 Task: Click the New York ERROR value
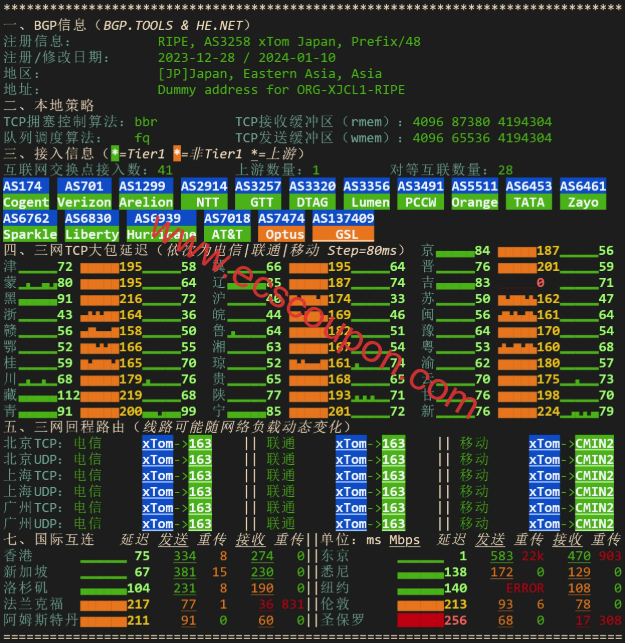click(x=525, y=588)
